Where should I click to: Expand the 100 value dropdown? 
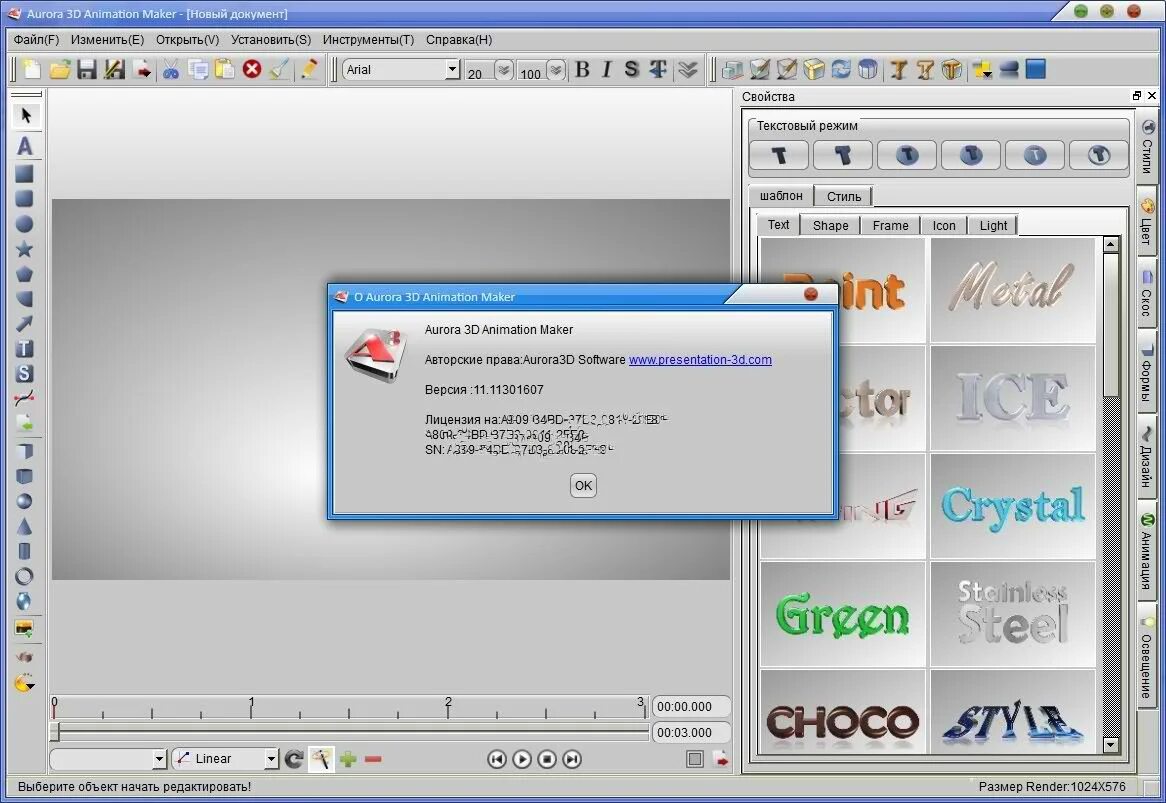click(556, 70)
